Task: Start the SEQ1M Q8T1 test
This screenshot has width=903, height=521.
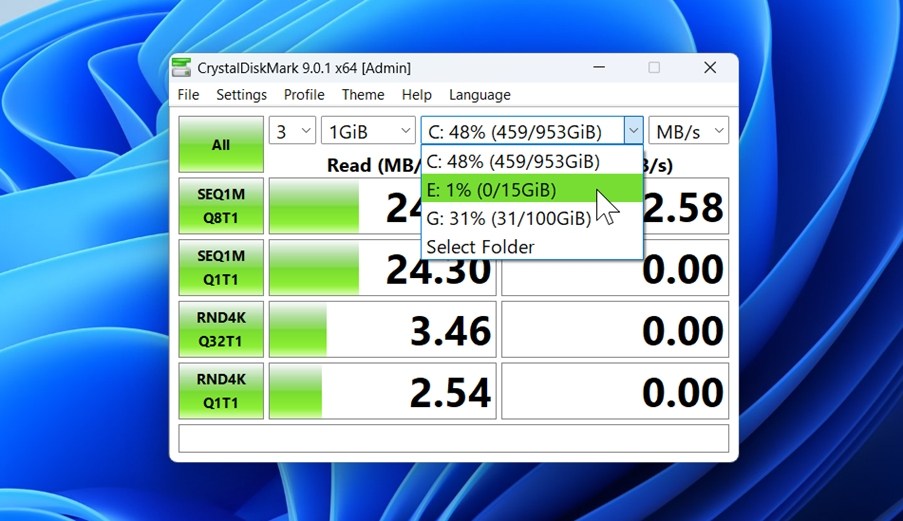Action: pos(221,208)
